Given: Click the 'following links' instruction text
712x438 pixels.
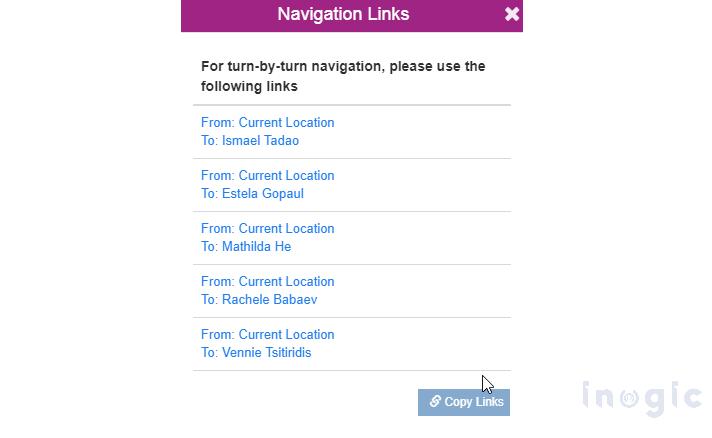Looking at the screenshot, I should (249, 87).
